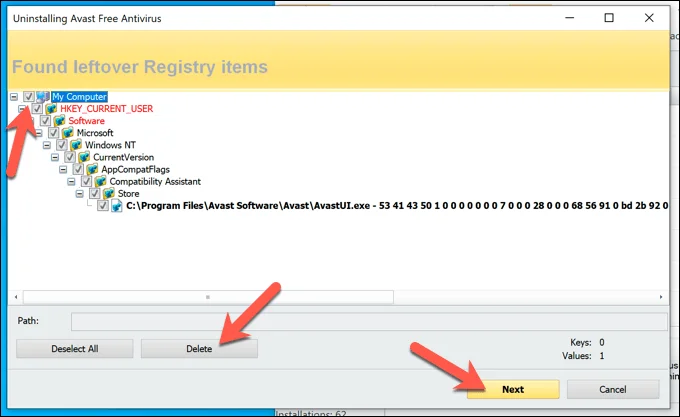Uncheck the AppCompatFlags key checkbox
The image size is (680, 417).
click(78, 169)
